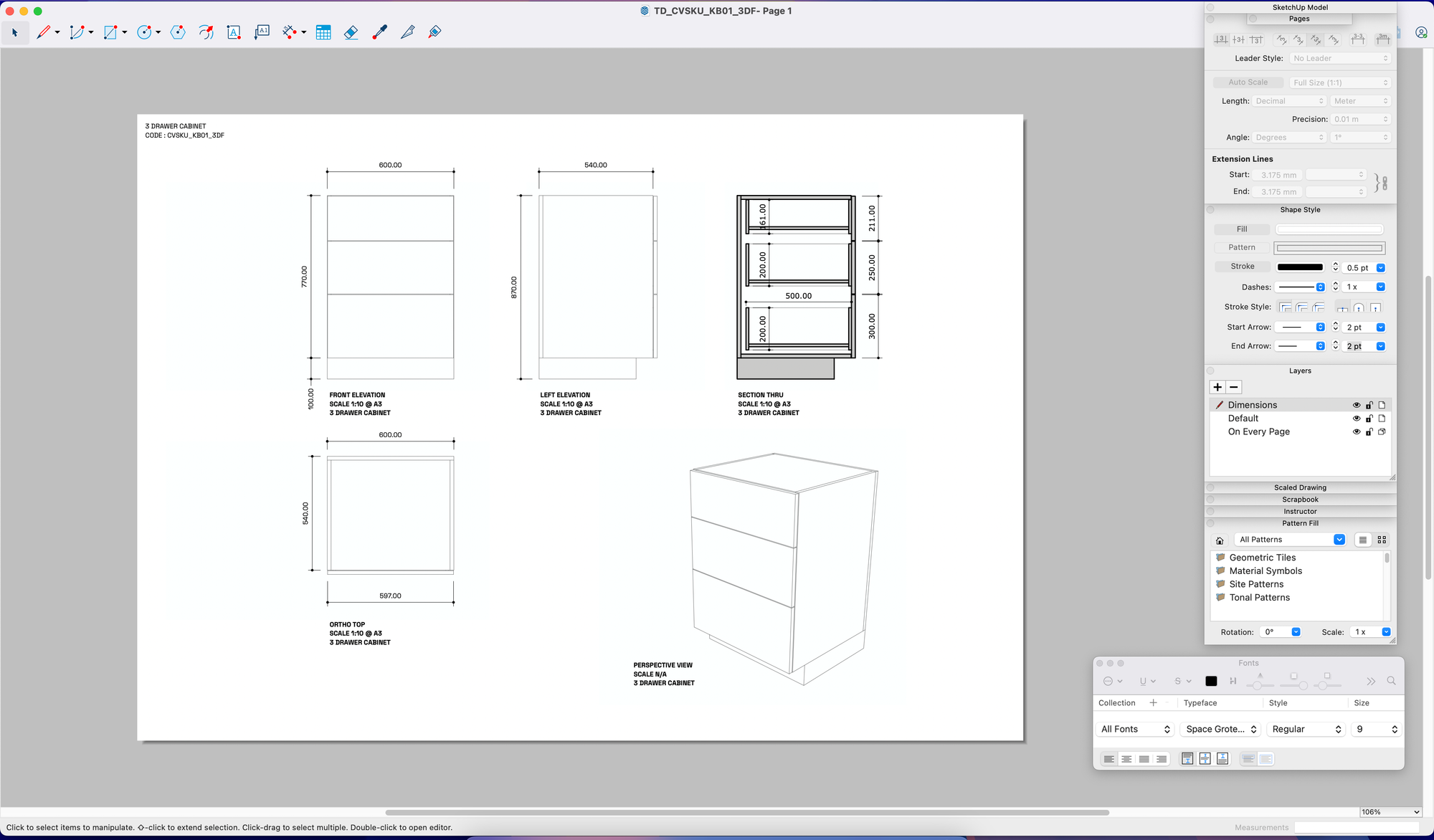
Task: Select the Style eyedropper tool
Action: [379, 32]
